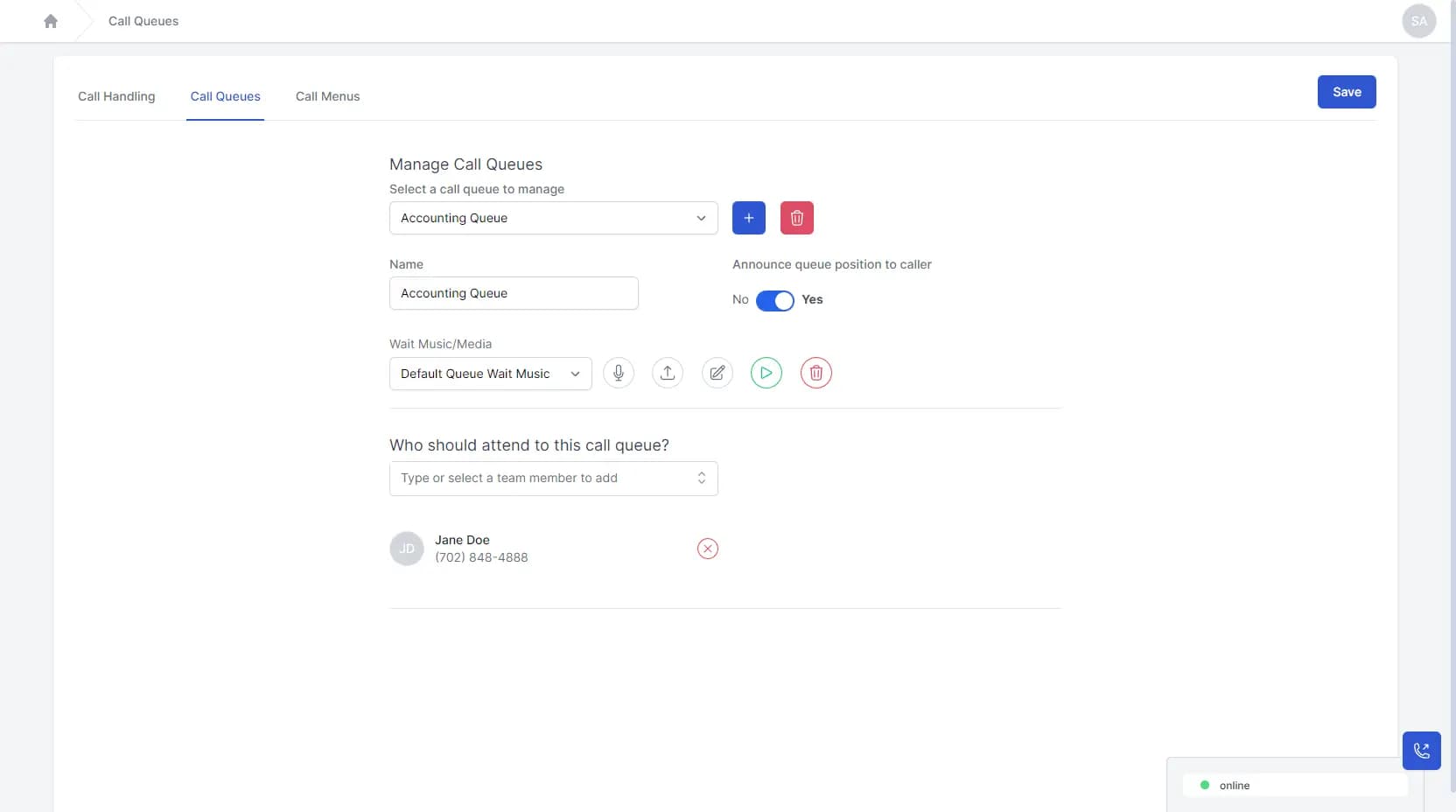Edit the wait music media
This screenshot has height=812, width=1456.
717,373
